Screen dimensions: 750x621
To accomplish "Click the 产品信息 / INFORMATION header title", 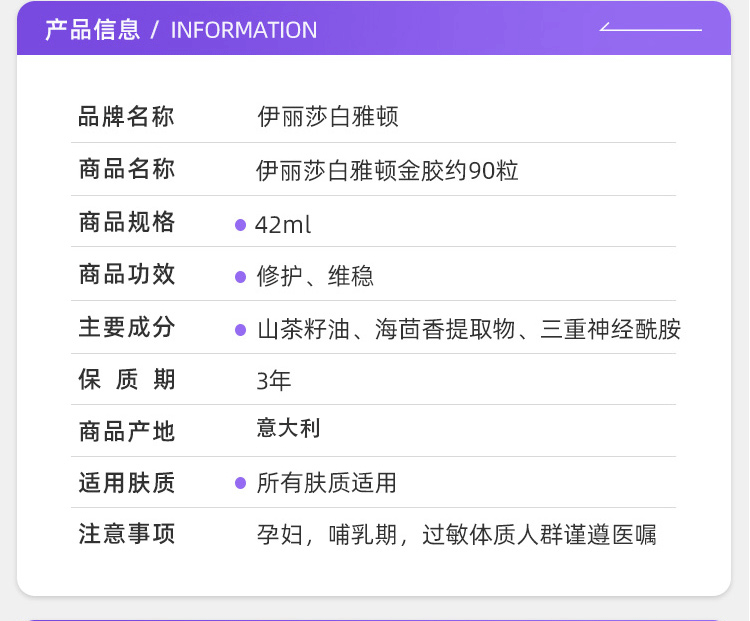I will [181, 30].
